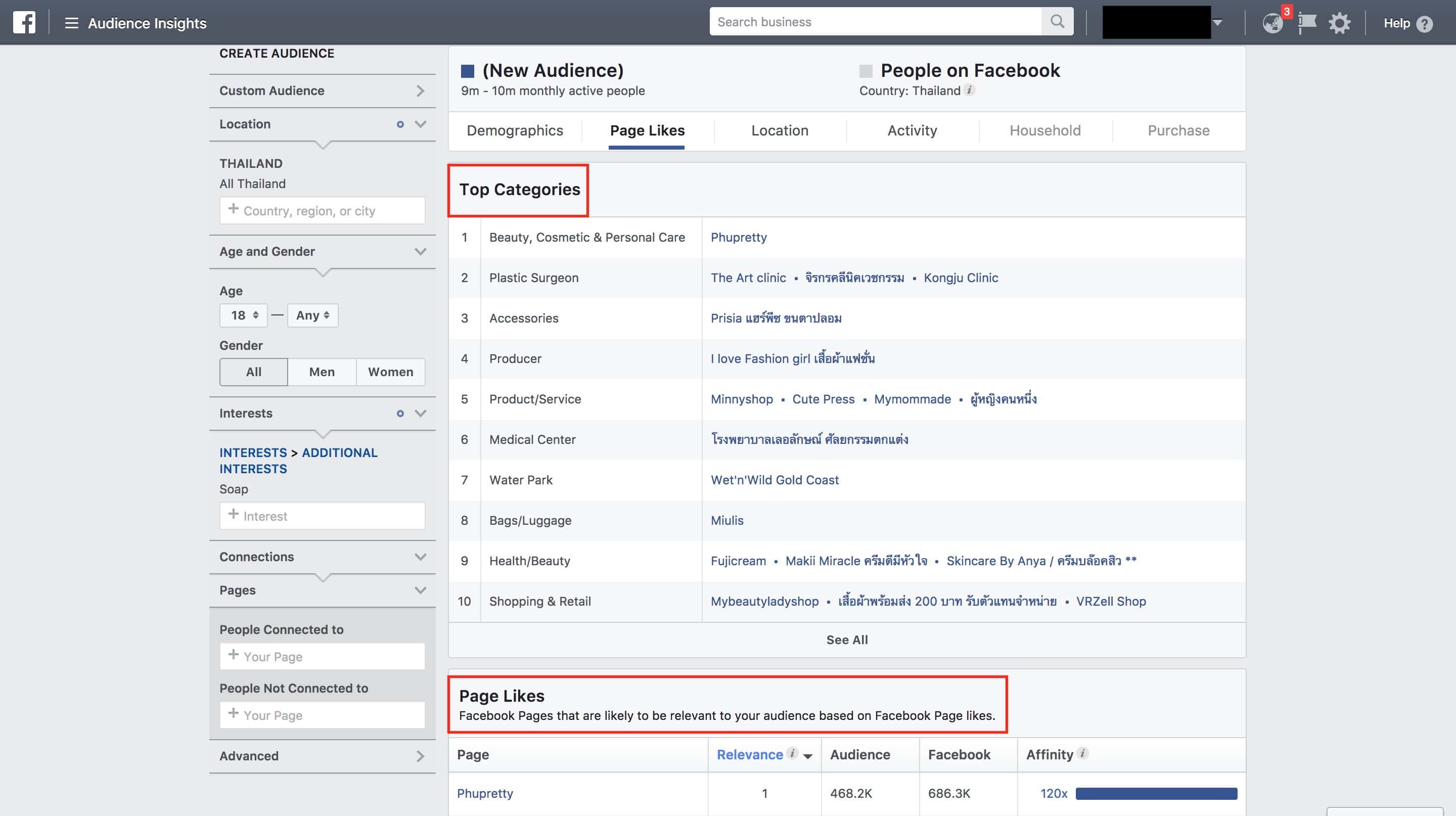Screen dimensions: 1456x816
Task: Click the Interest input field
Action: click(x=322, y=516)
